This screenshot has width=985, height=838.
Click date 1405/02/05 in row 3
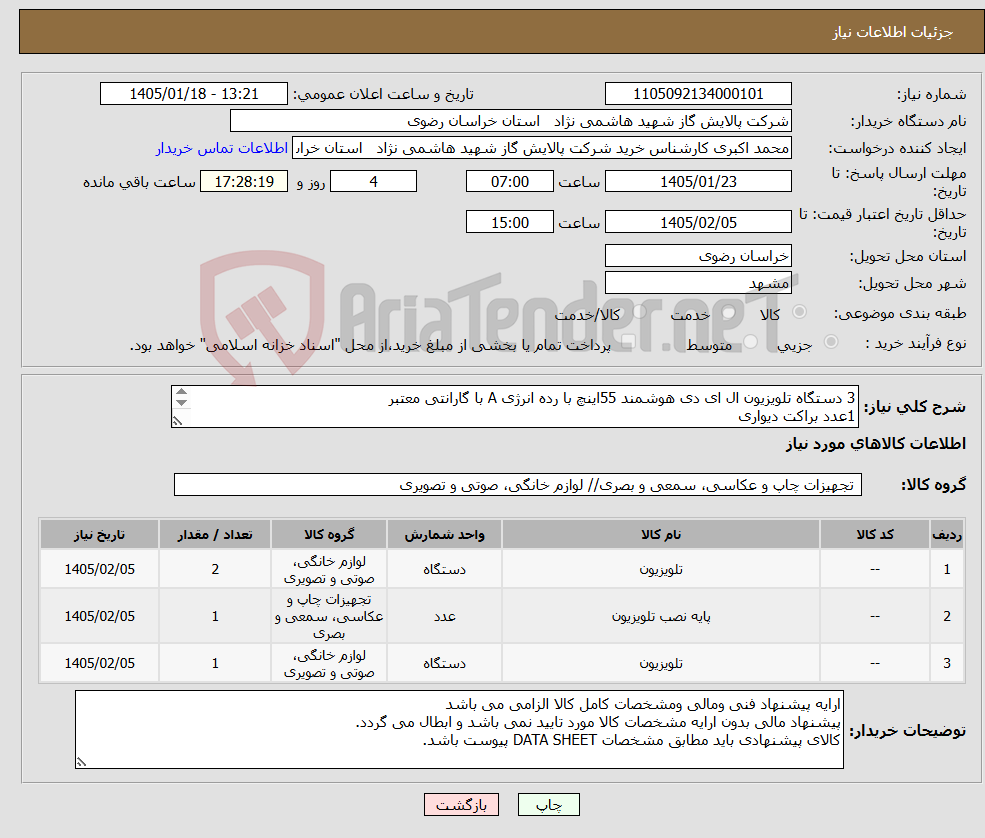(x=99, y=663)
